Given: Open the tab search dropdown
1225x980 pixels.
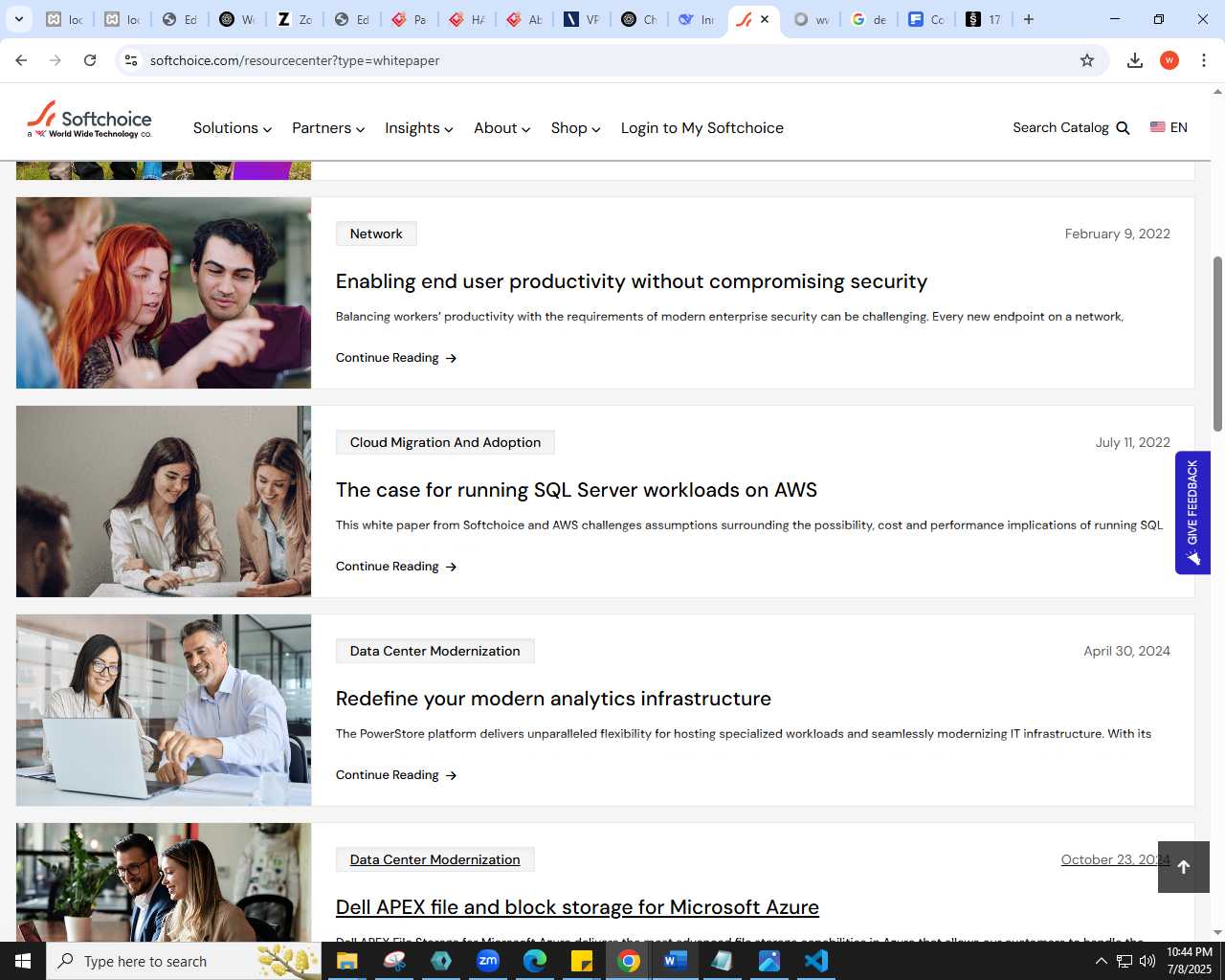Looking at the screenshot, I should [18, 19].
